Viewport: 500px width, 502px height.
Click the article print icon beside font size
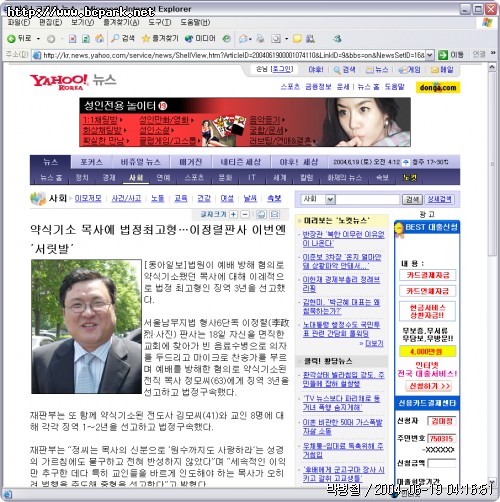(262, 214)
